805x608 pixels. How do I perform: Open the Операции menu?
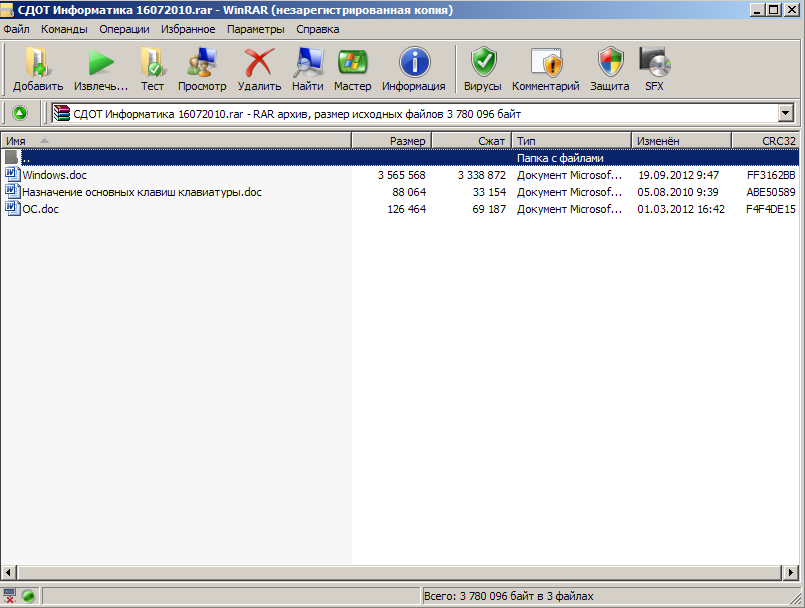tap(124, 29)
